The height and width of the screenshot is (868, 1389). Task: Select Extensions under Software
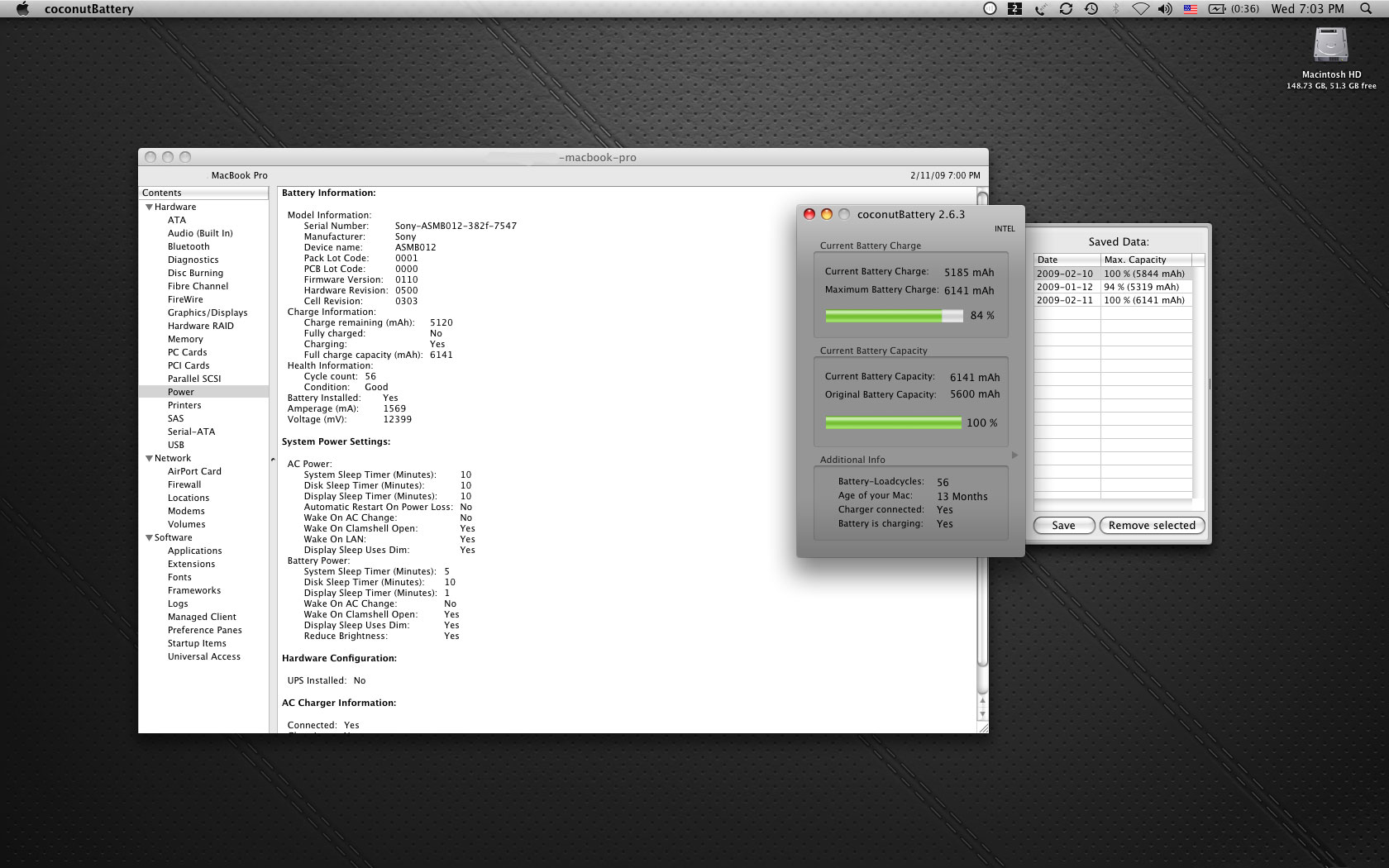click(x=191, y=564)
